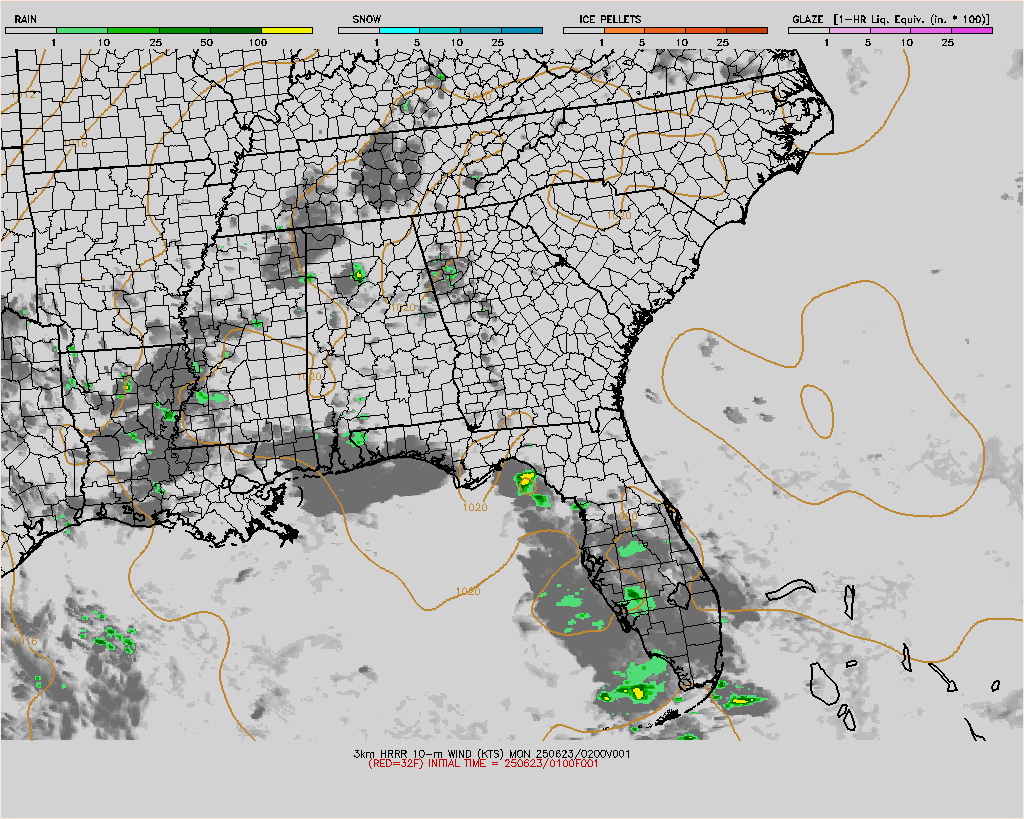This screenshot has width=1024, height=819.
Task: Click the red '(RED=32F) INITIAL TIME' caption
Action: [x=483, y=763]
